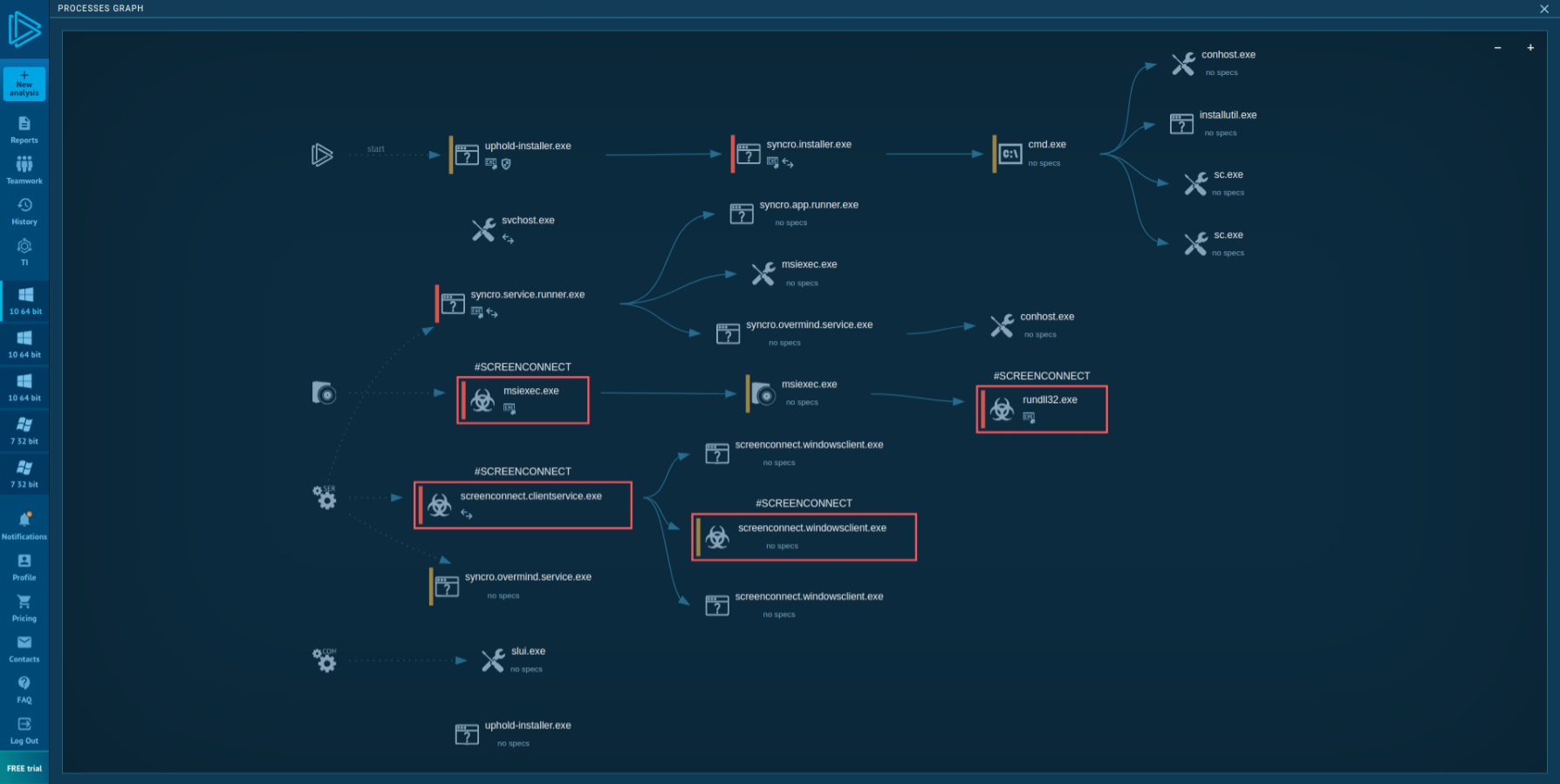
Task: Zoom in the graph with plus button
Action: pyautogui.click(x=1530, y=48)
